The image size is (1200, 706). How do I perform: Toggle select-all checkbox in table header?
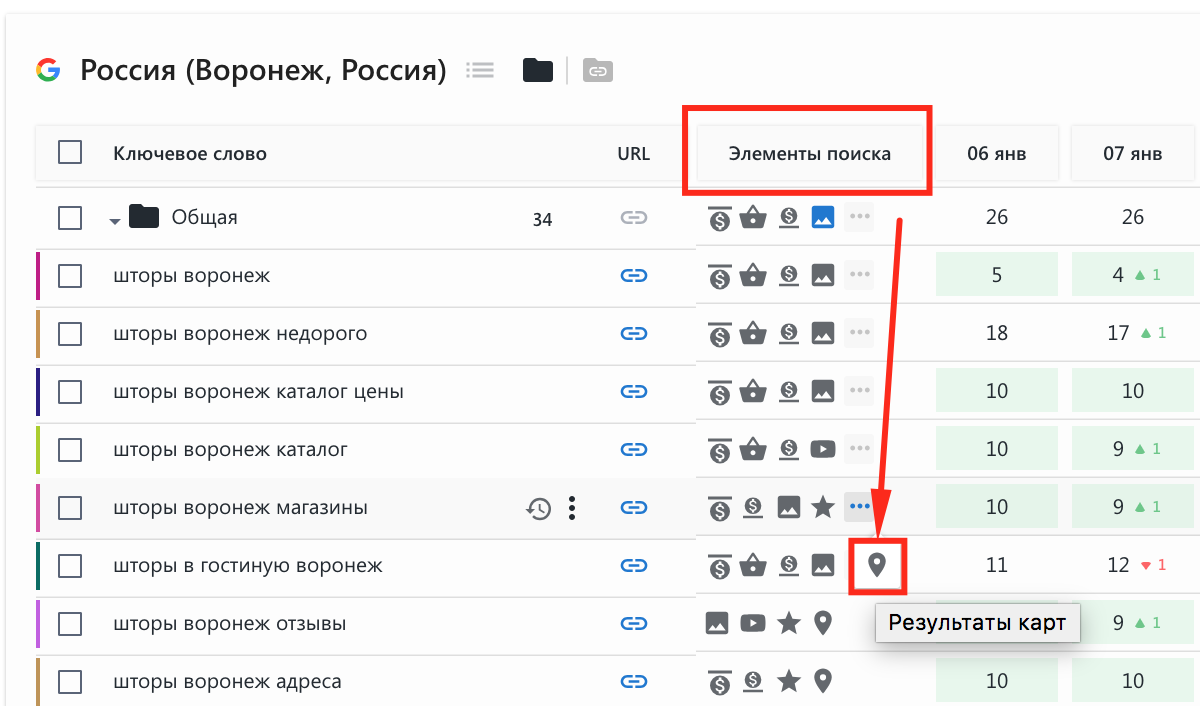click(70, 153)
